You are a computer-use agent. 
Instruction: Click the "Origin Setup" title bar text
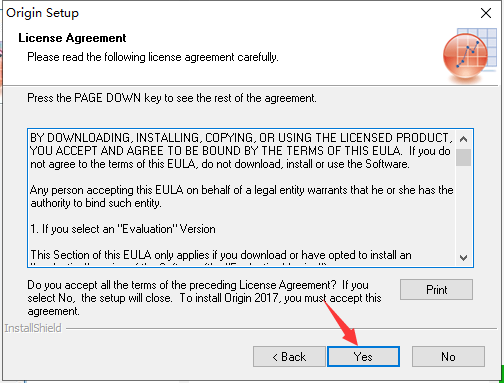pyautogui.click(x=42, y=13)
